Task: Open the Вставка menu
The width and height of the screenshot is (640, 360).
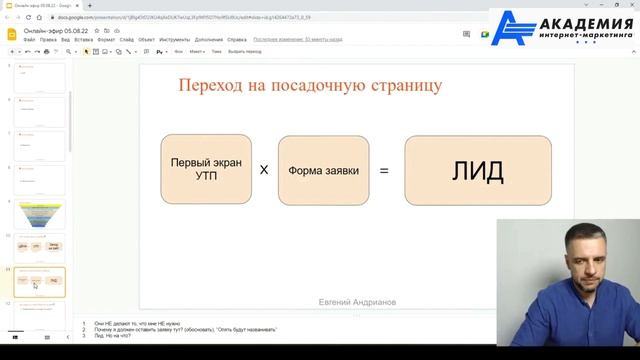Action: (x=84, y=40)
